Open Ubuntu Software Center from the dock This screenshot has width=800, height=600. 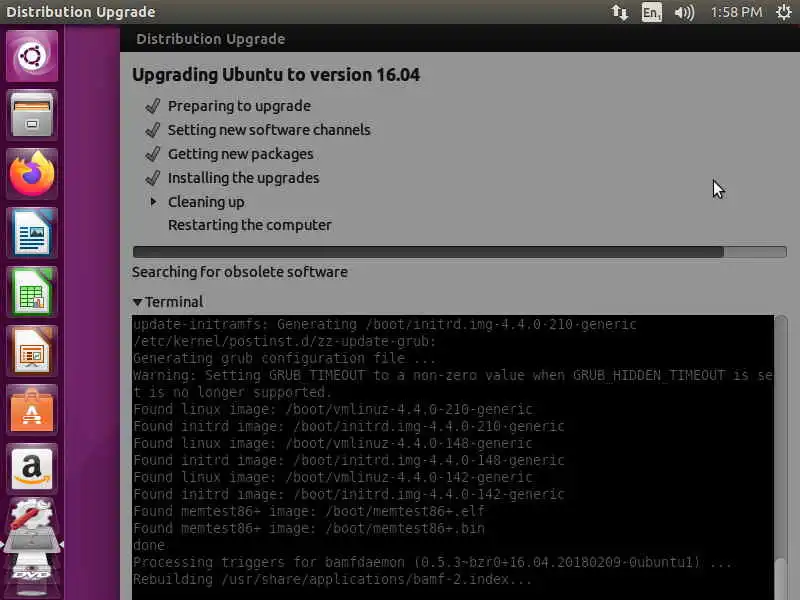(32, 410)
